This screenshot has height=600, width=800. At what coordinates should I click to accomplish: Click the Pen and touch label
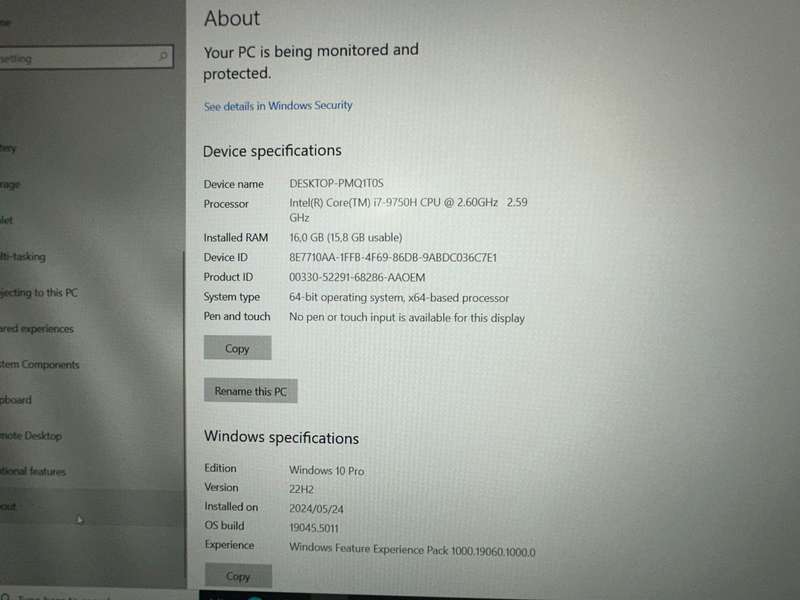point(237,316)
